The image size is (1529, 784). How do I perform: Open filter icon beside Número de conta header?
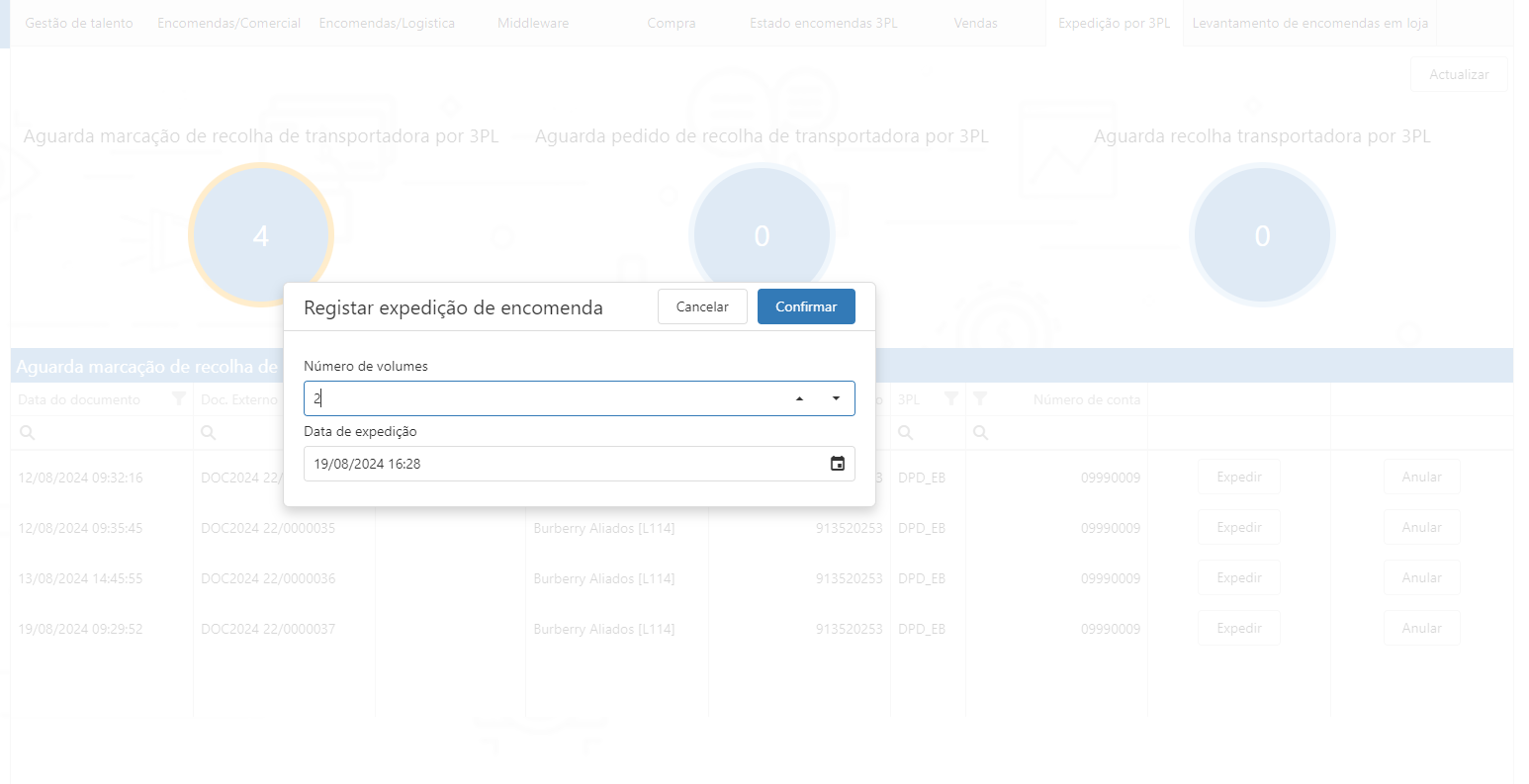coord(979,399)
